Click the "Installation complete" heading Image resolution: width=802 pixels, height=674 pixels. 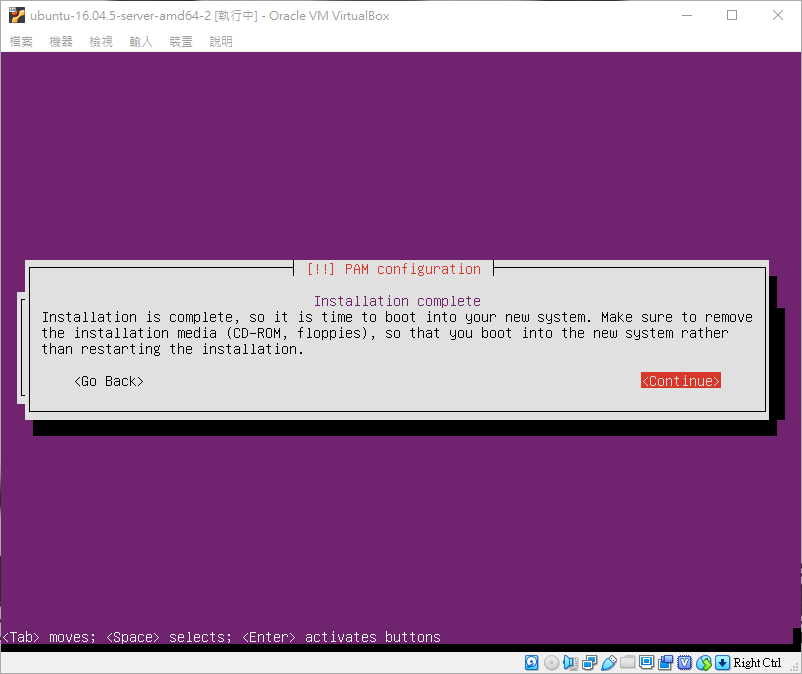[x=397, y=301]
